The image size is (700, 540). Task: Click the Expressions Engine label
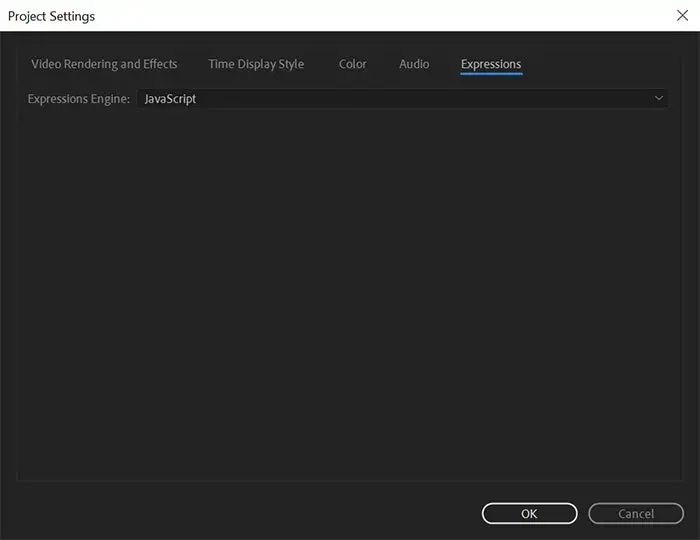coord(79,99)
